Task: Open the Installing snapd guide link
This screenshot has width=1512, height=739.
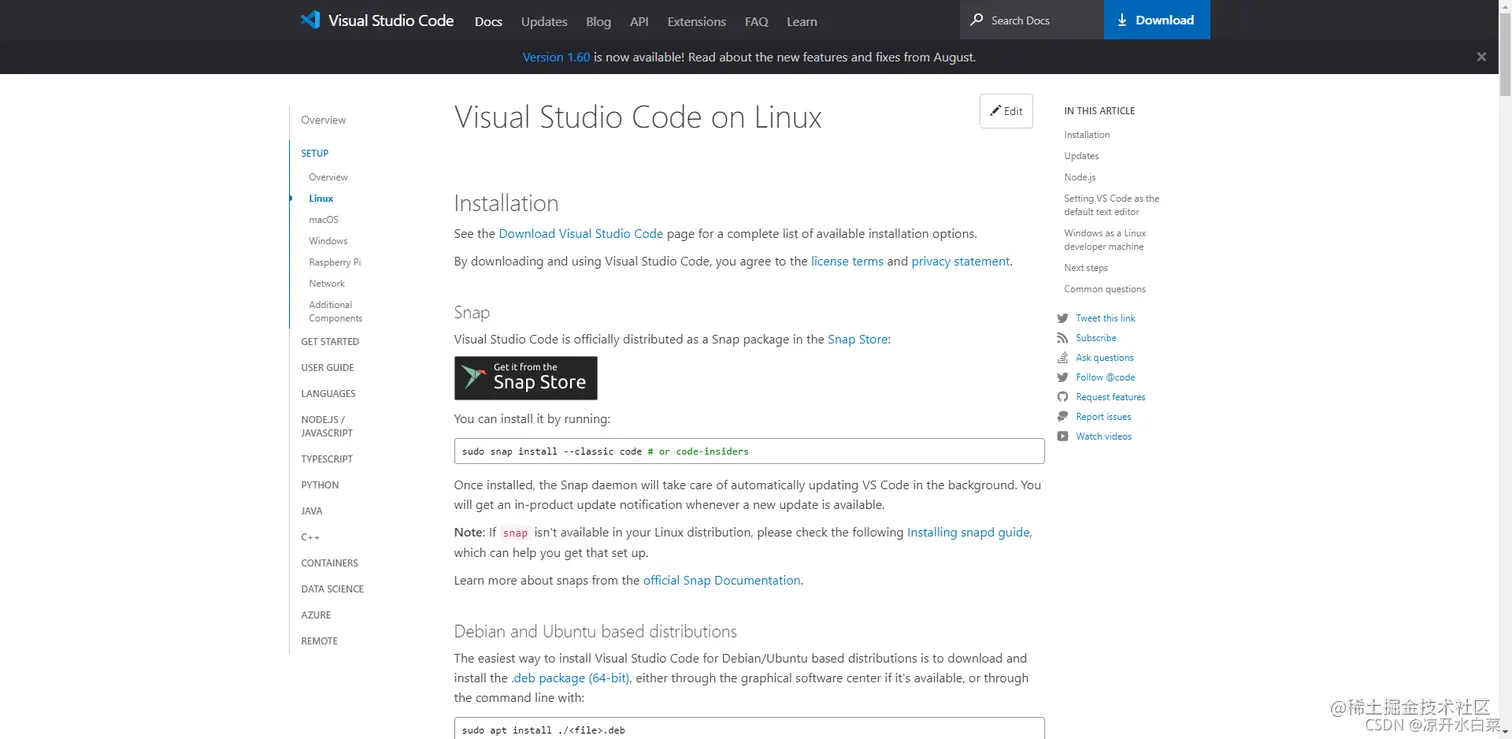Action: (968, 532)
